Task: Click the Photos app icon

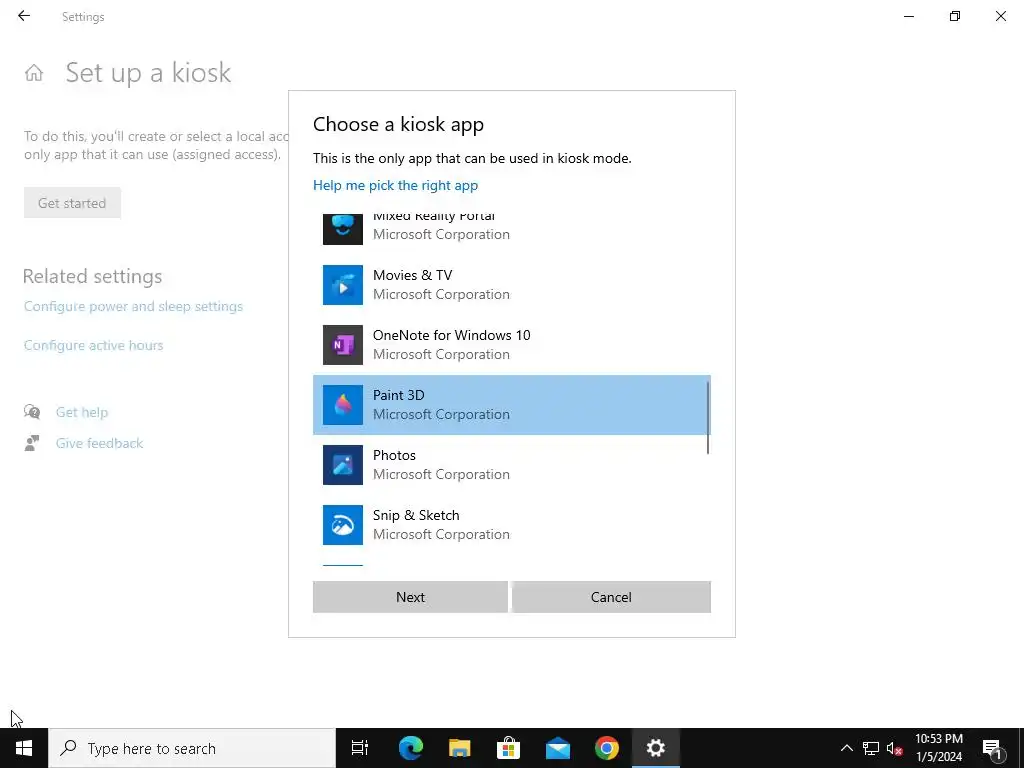Action: pos(343,465)
